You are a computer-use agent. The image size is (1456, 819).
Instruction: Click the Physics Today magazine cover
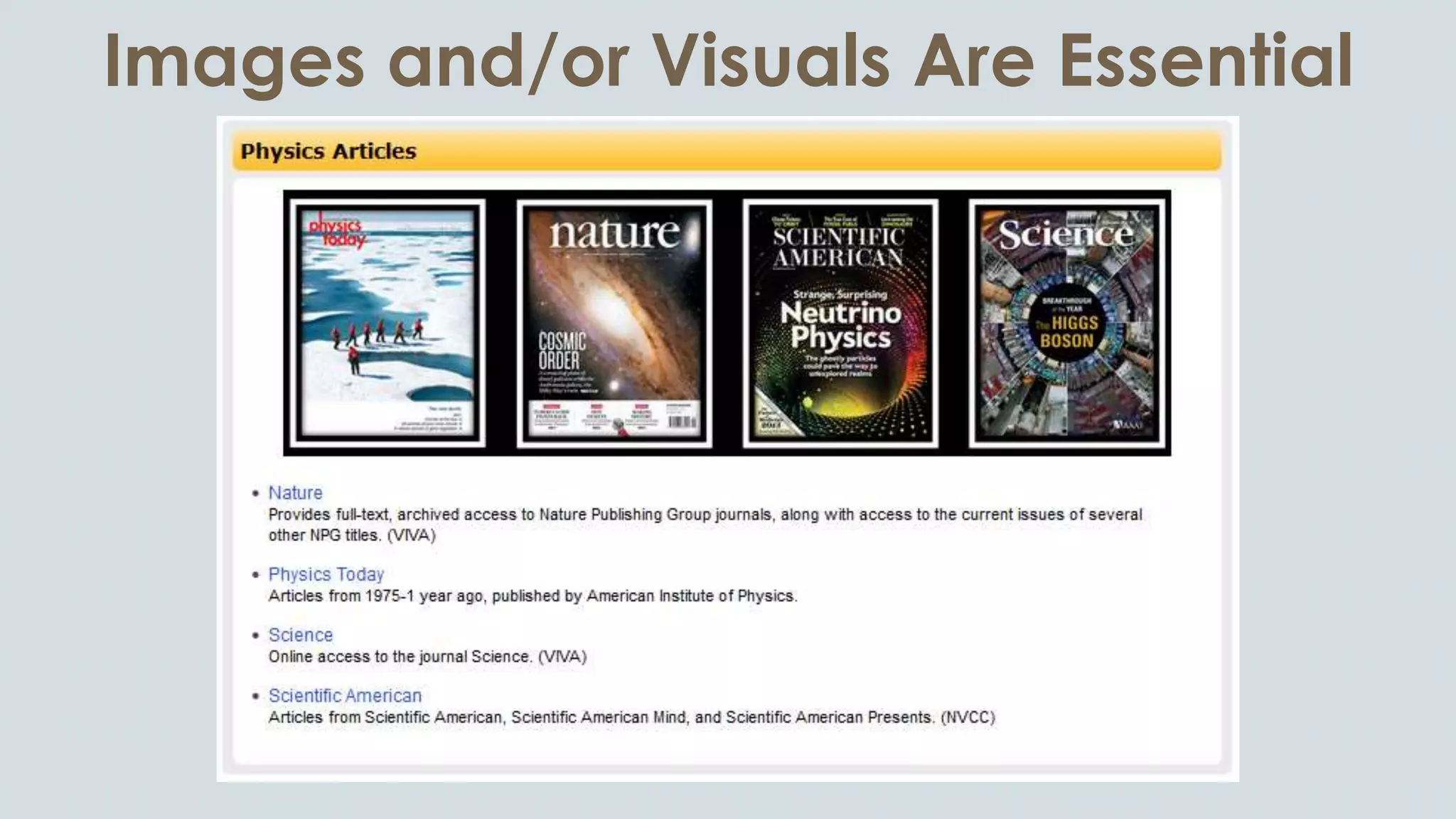[x=387, y=323]
